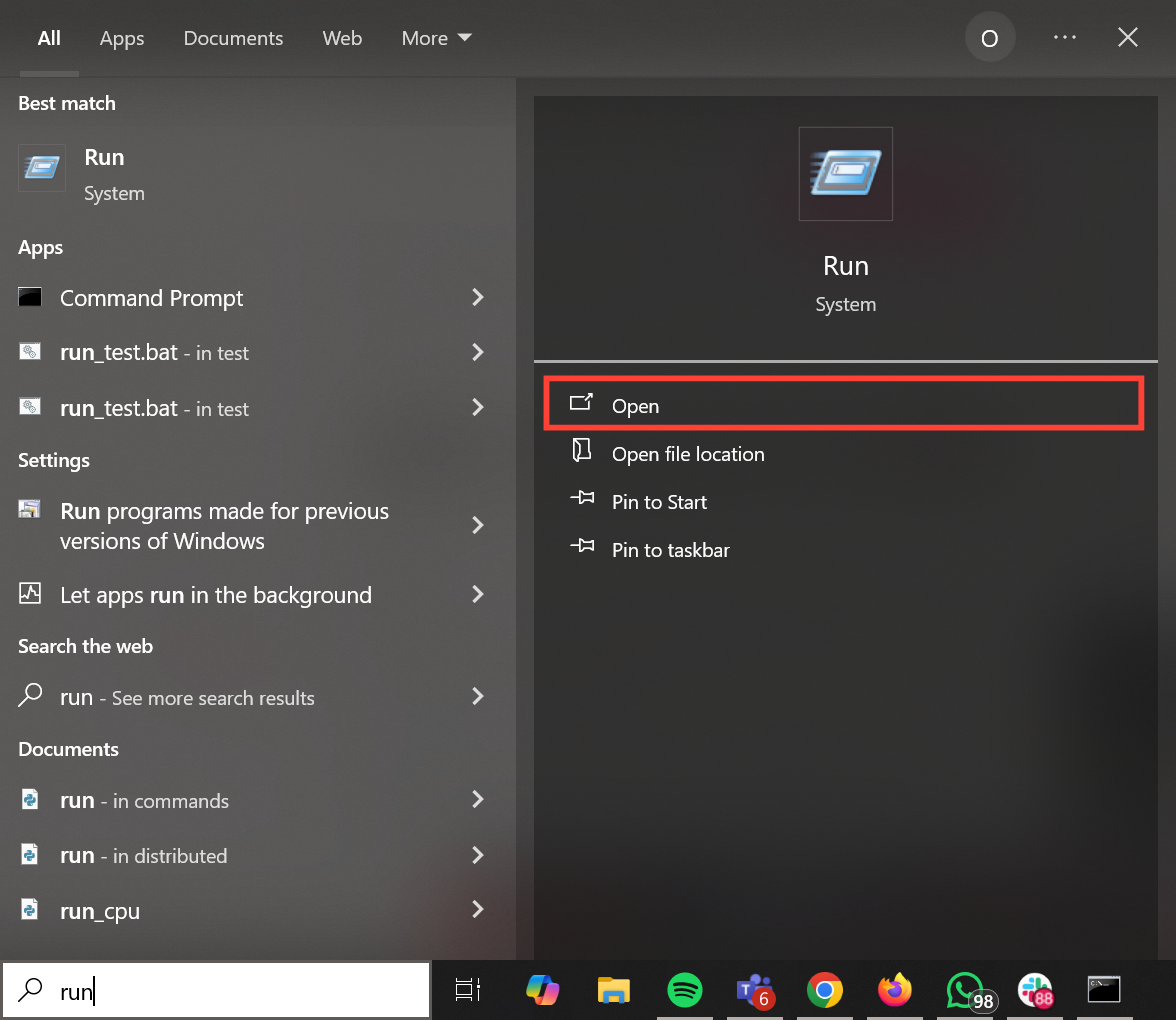1176x1020 pixels.
Task: Select the Web search tab
Action: tap(342, 38)
